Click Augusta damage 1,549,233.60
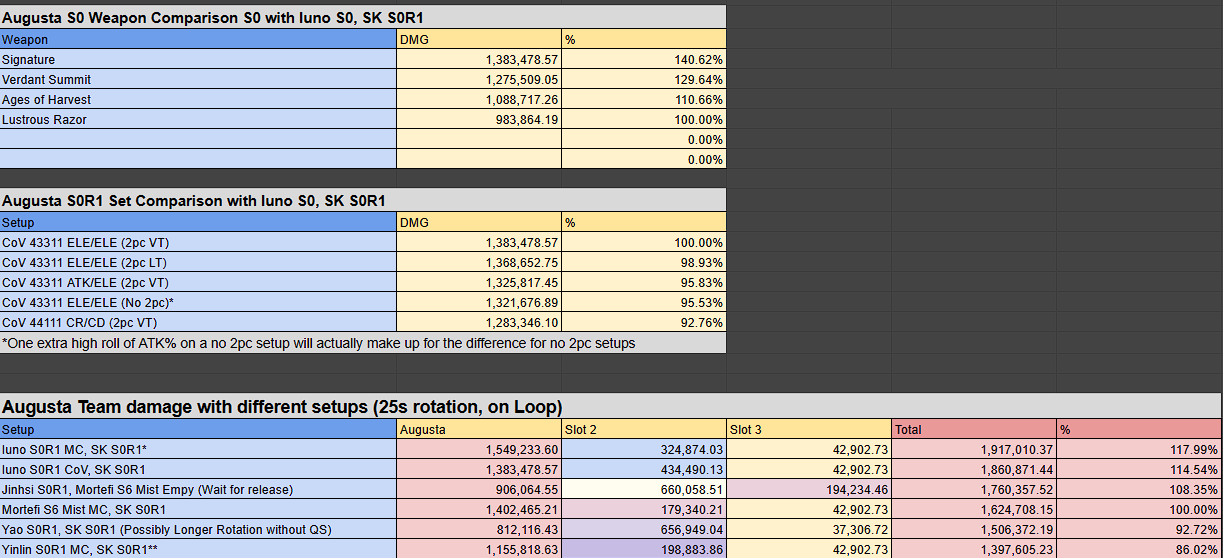The image size is (1223, 558). pyautogui.click(x=479, y=450)
